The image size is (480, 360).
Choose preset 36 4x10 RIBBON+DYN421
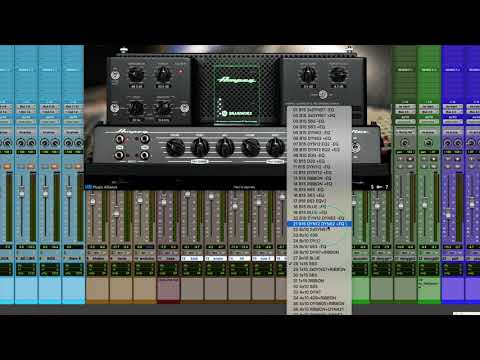(x=319, y=309)
